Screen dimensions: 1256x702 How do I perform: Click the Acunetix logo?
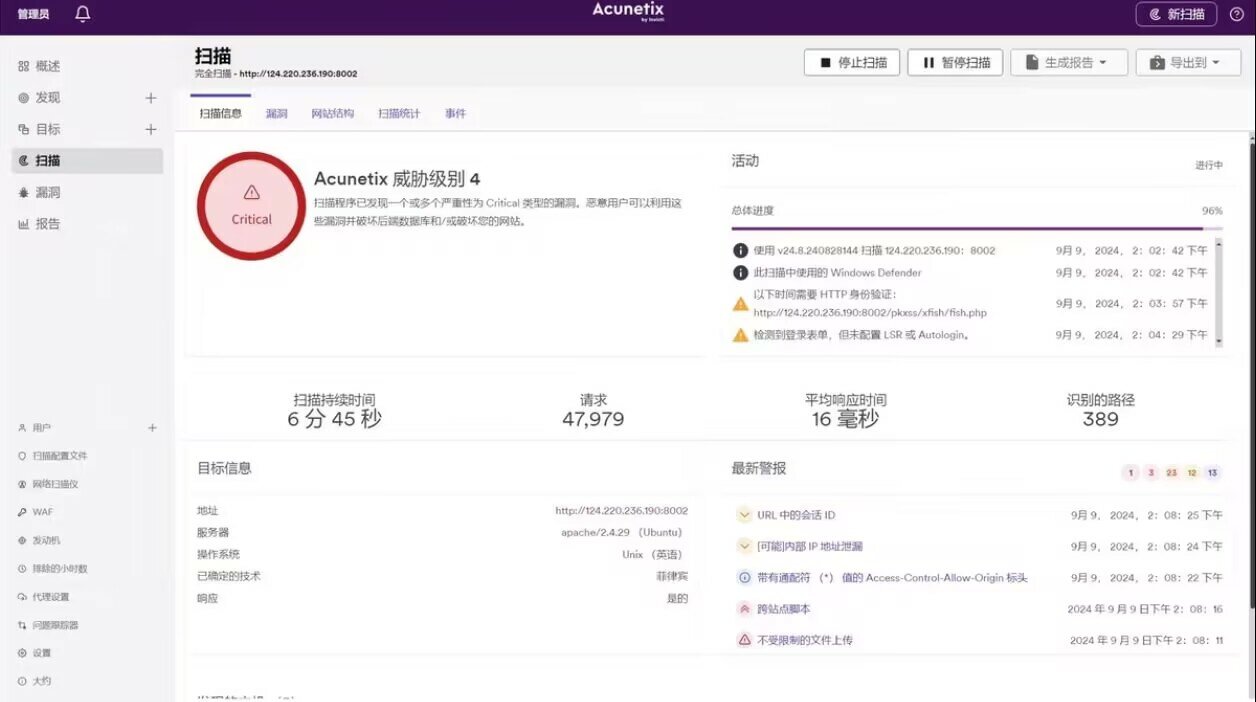[628, 11]
